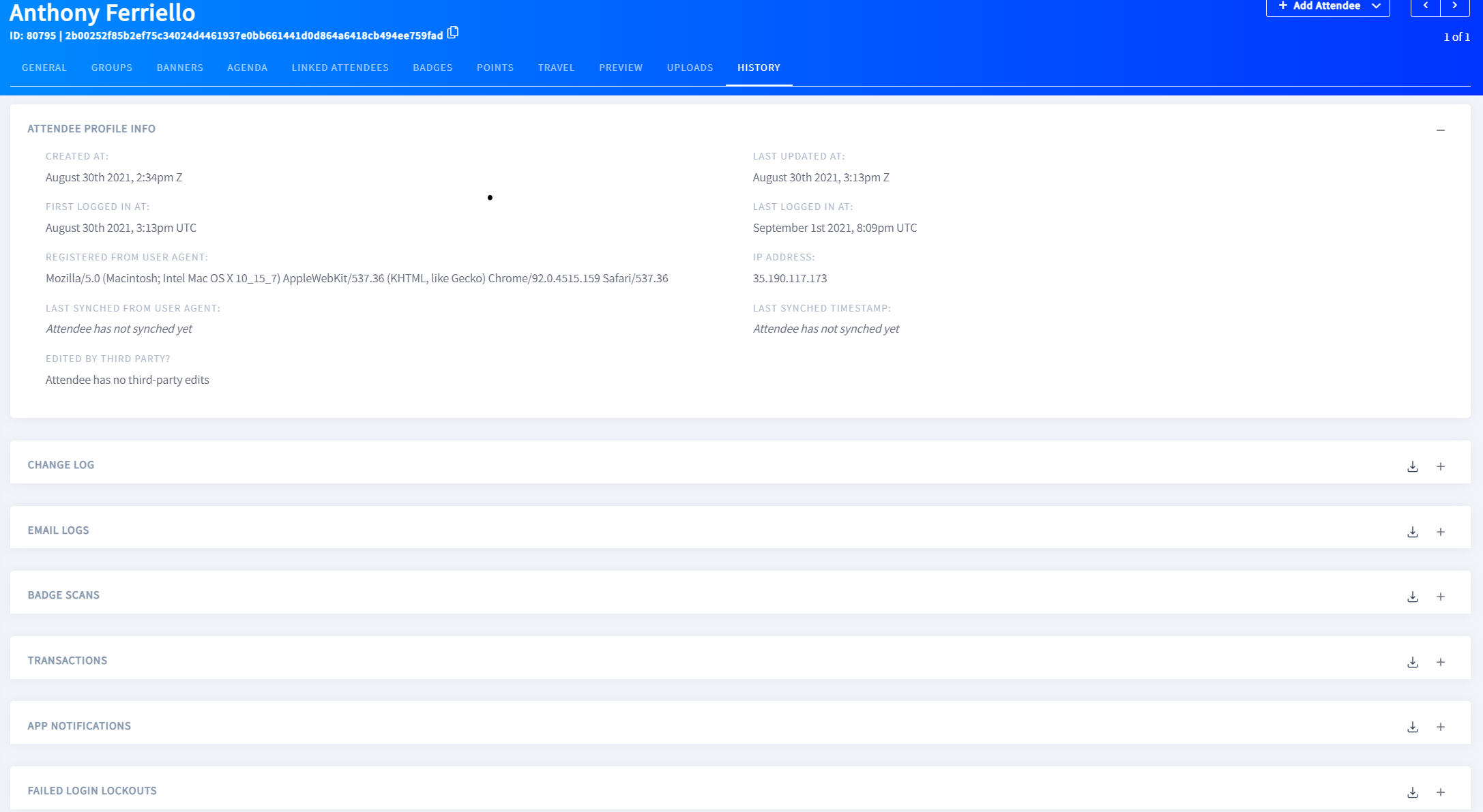This screenshot has height=812, width=1483.
Task: Download the Email Logs
Action: [1413, 532]
